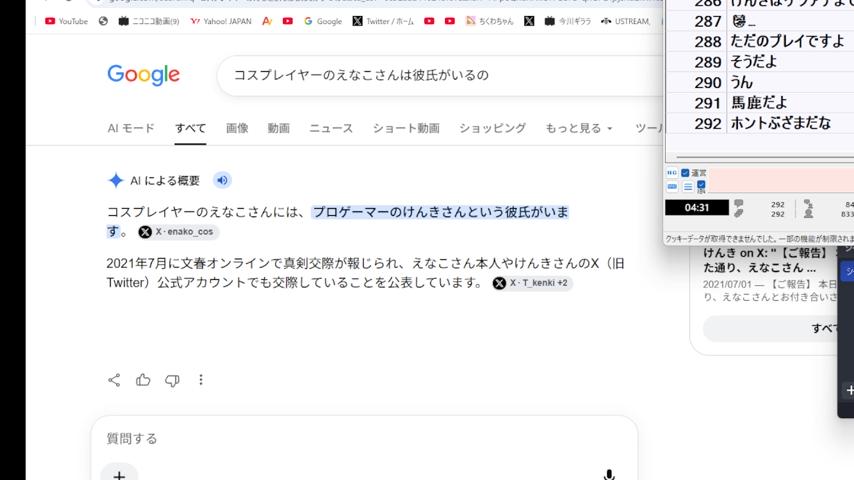
Task: Switch to the AI モード tab
Action: pyautogui.click(x=131, y=128)
